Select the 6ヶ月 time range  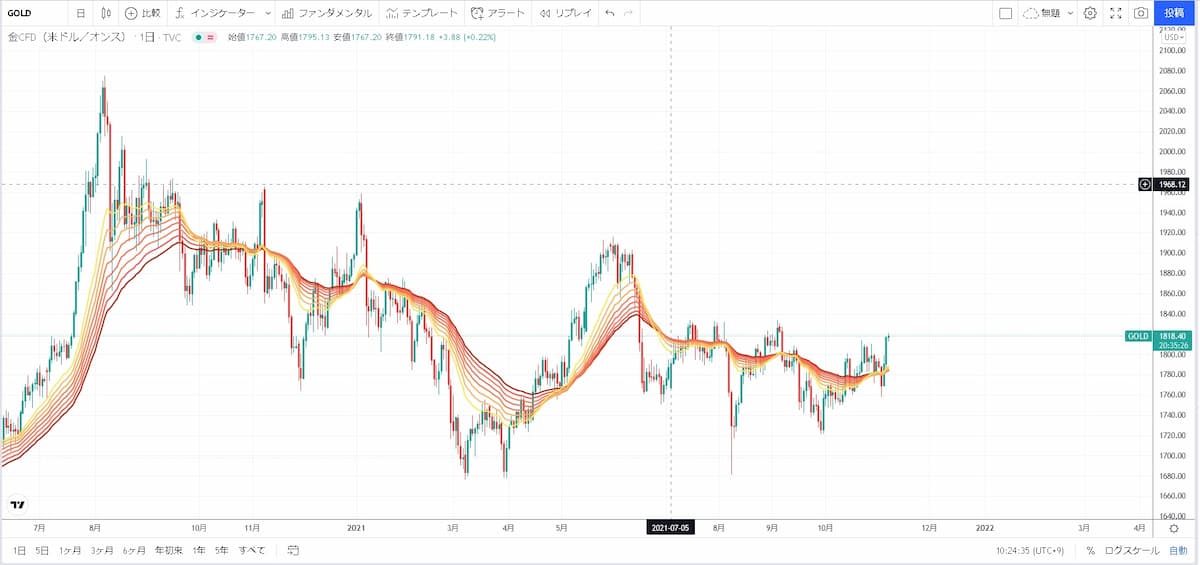[x=134, y=550]
